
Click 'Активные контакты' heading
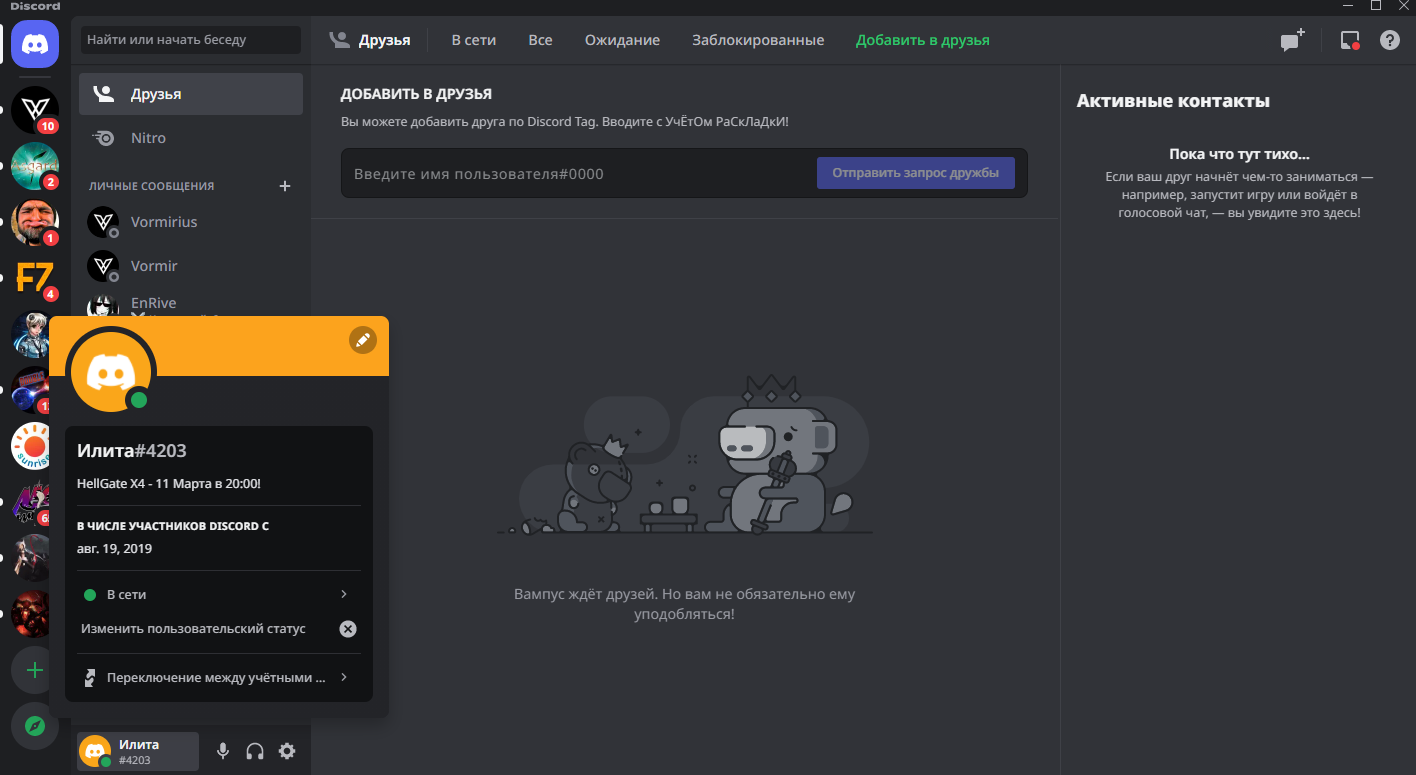point(1173,101)
